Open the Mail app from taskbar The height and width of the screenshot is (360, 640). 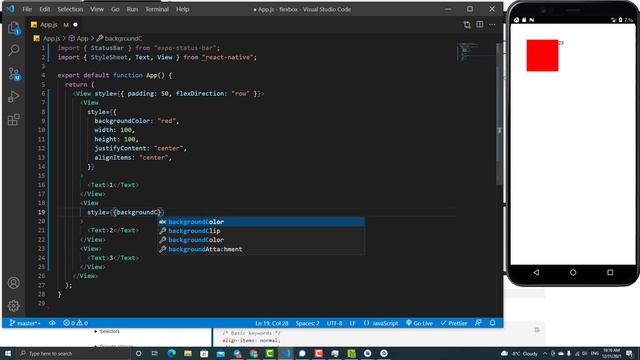[220, 353]
